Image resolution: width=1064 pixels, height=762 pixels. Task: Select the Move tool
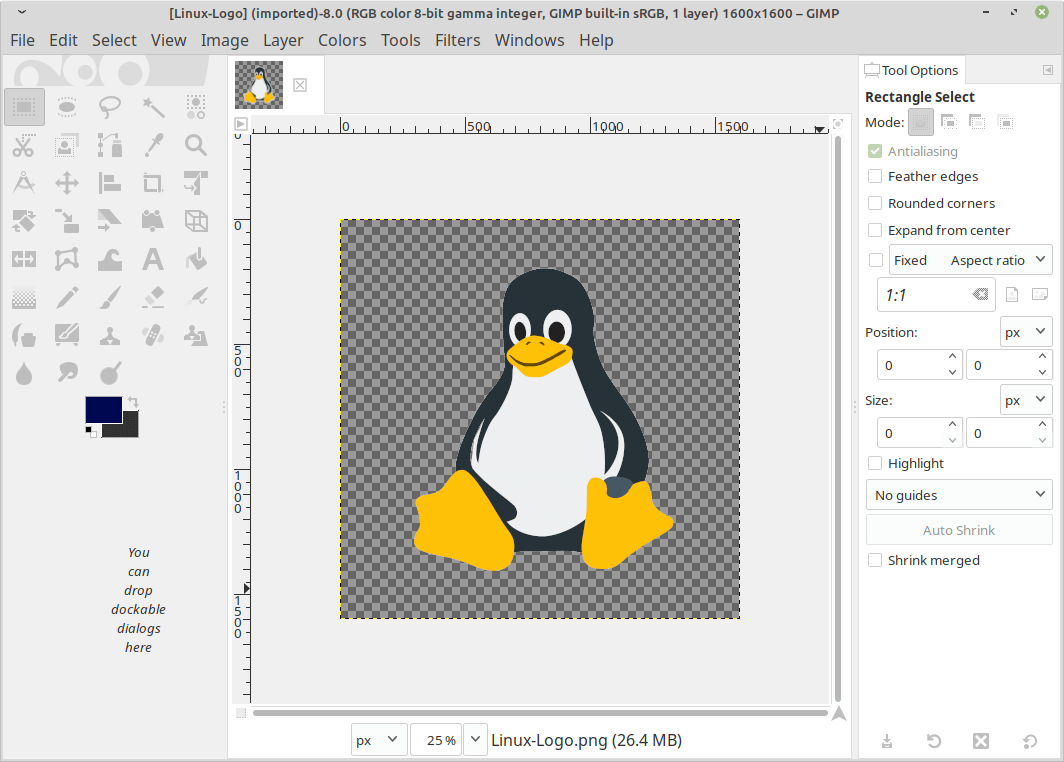click(x=67, y=183)
